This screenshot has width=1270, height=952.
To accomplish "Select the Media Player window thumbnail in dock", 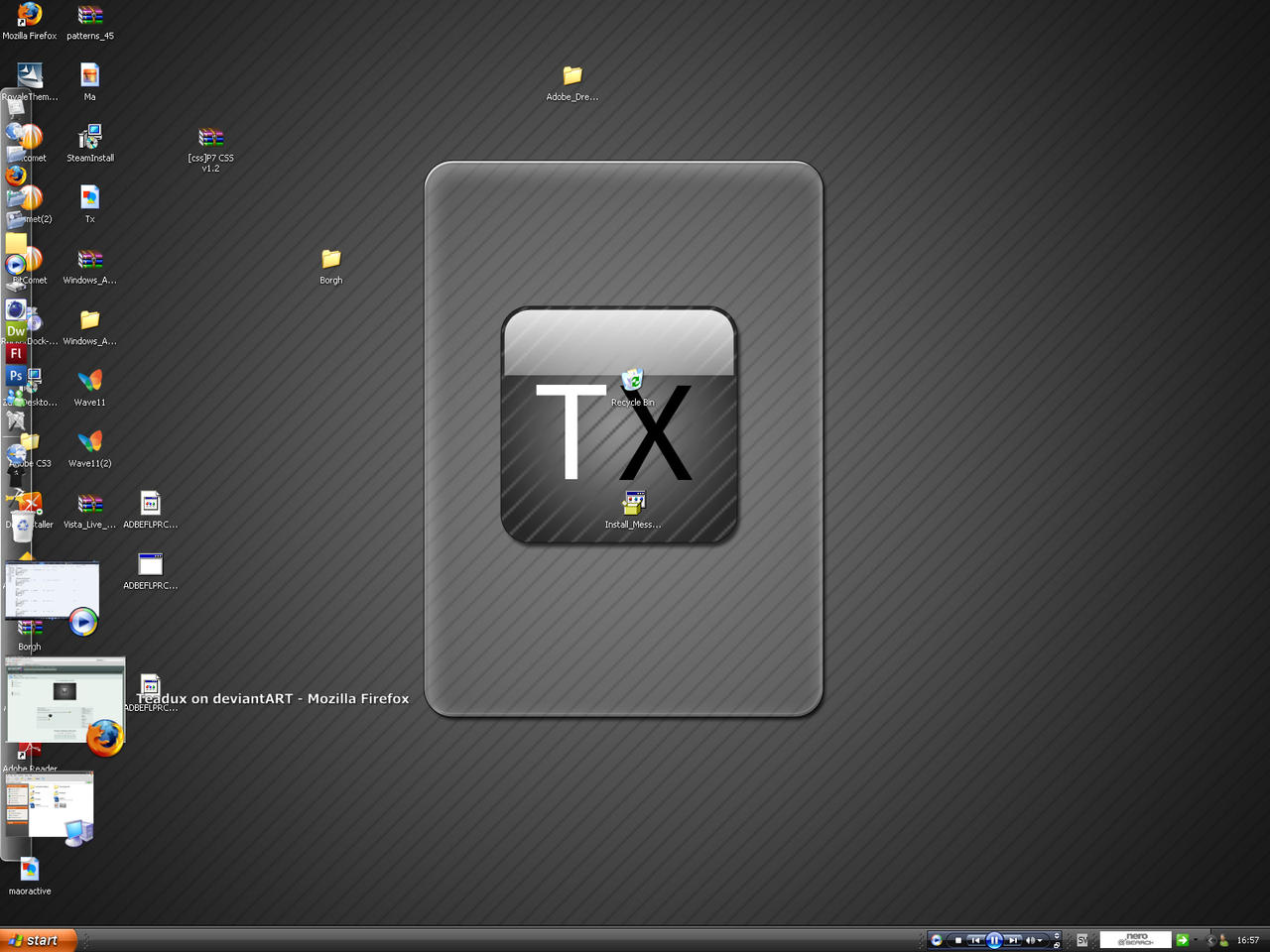I will [x=53, y=590].
